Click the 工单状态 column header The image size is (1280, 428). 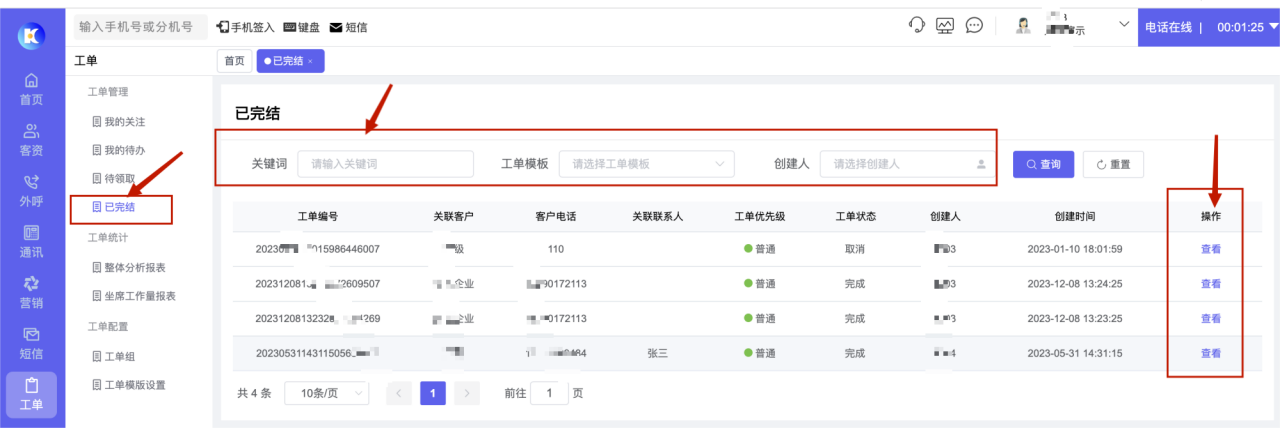pos(855,216)
